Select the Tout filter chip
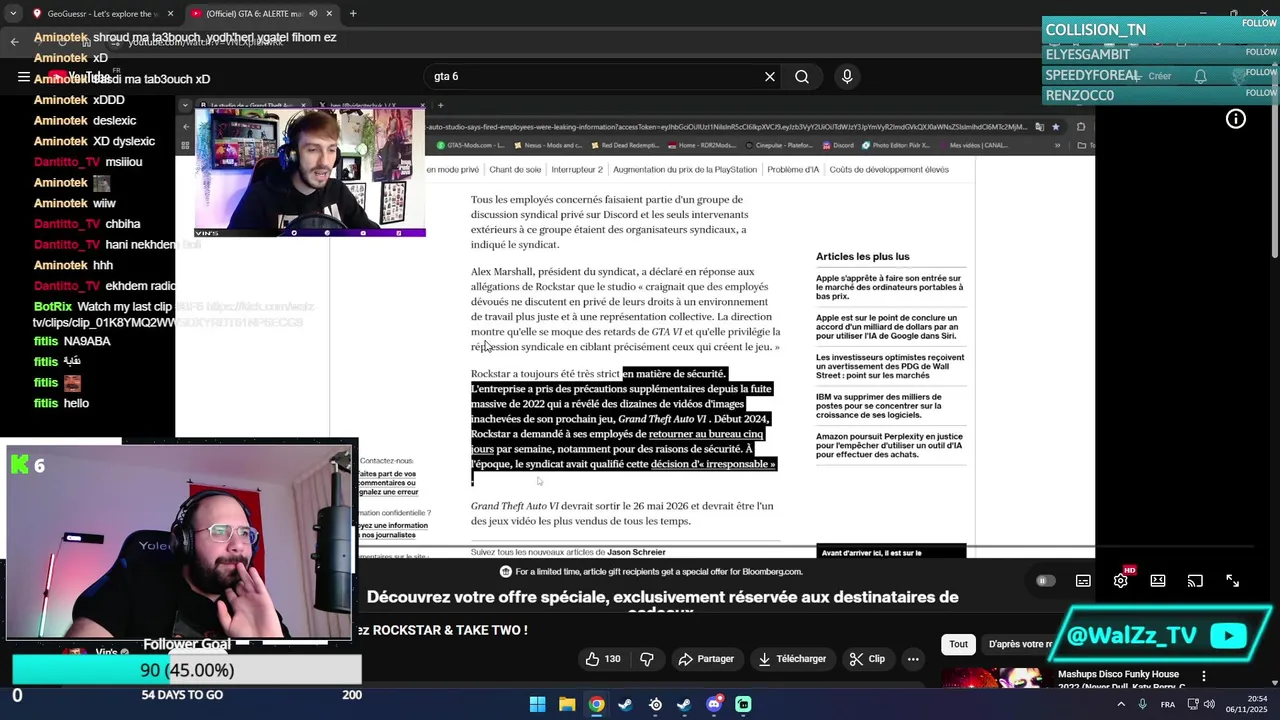The width and height of the screenshot is (1280, 720). [958, 644]
